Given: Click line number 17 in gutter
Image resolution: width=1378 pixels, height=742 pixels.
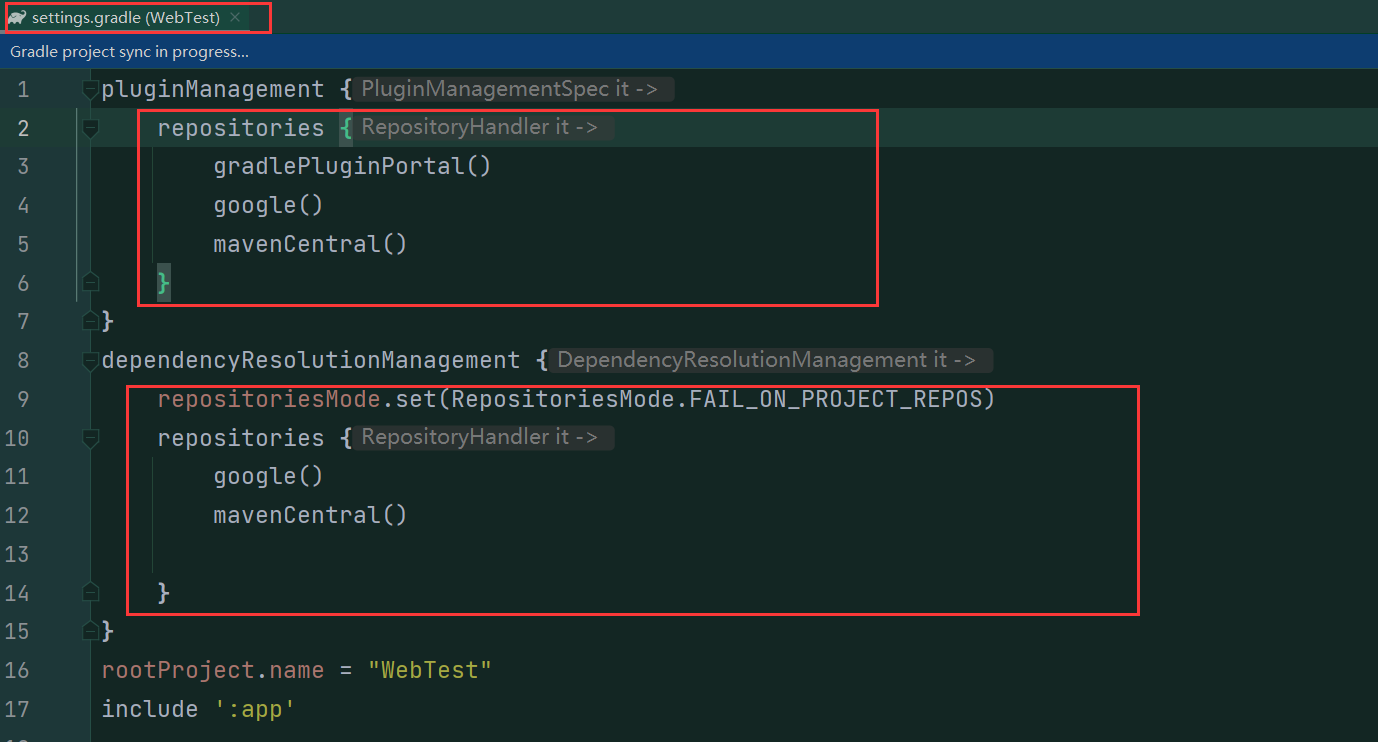Looking at the screenshot, I should [17, 709].
